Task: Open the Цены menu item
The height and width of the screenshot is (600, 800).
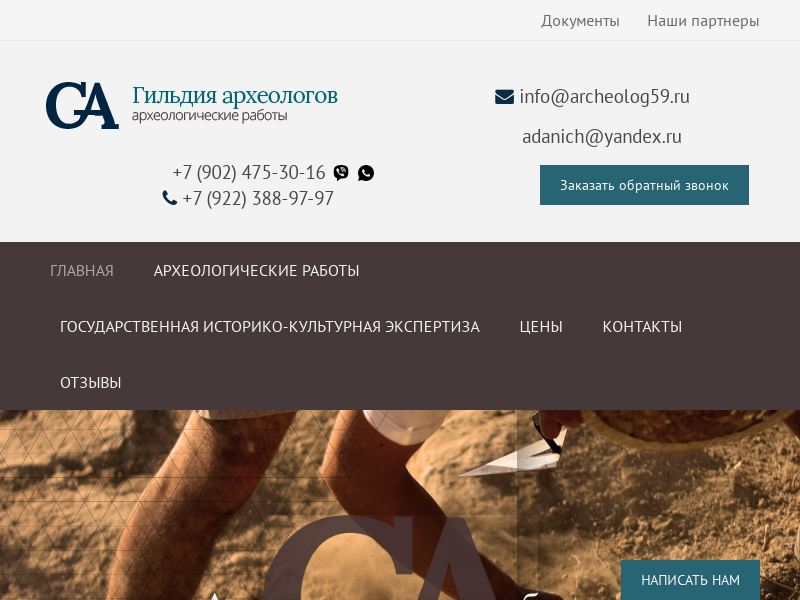Action: tap(541, 327)
